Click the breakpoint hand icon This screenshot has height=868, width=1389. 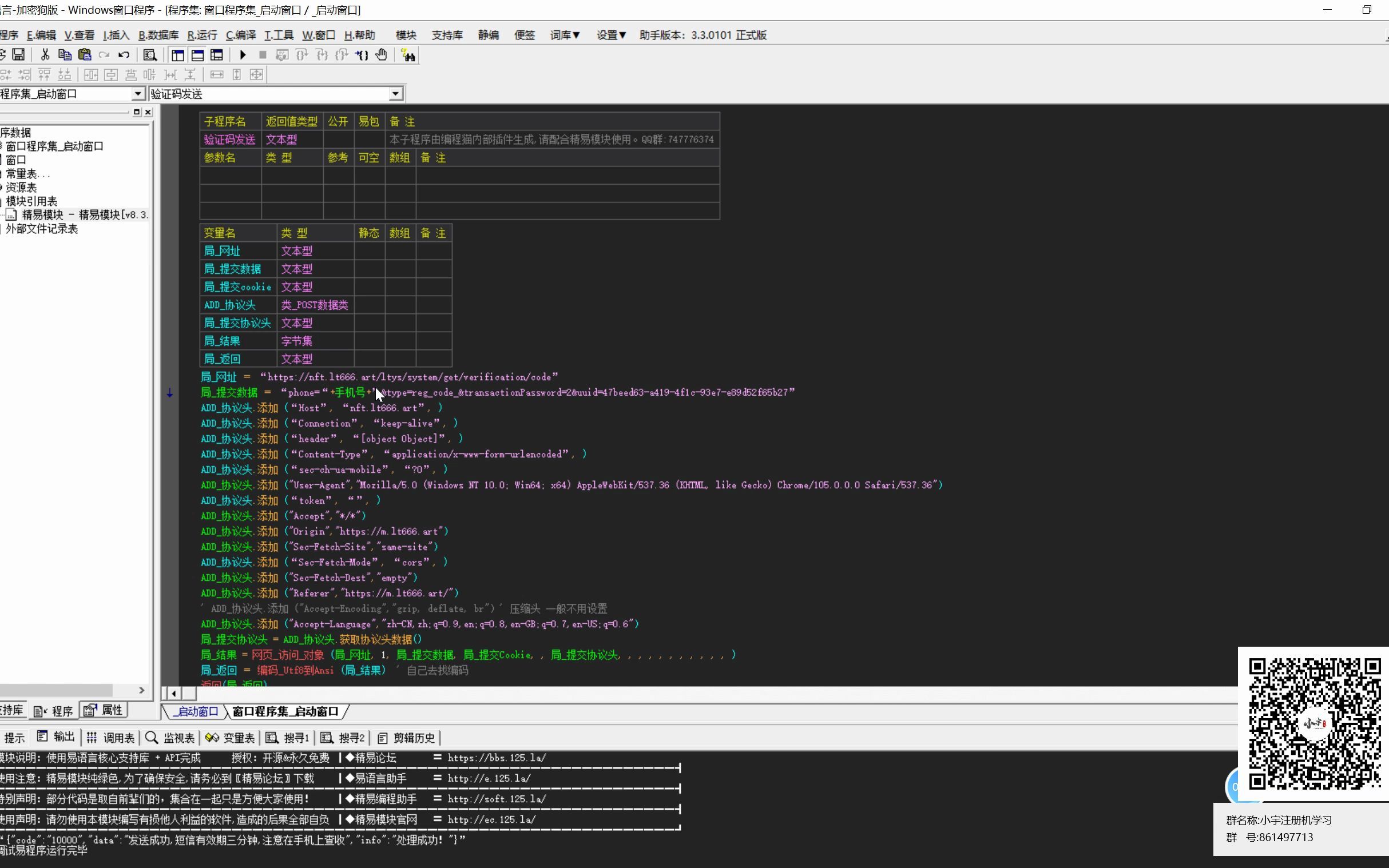[x=381, y=54]
